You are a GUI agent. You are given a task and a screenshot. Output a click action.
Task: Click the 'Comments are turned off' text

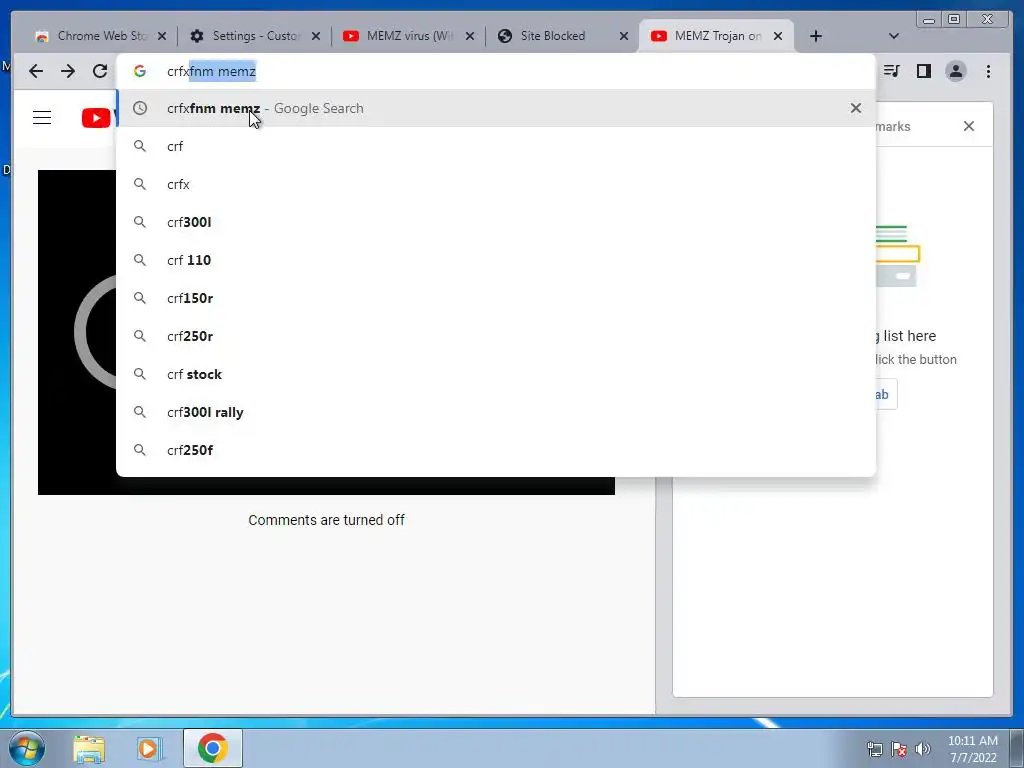[327, 520]
